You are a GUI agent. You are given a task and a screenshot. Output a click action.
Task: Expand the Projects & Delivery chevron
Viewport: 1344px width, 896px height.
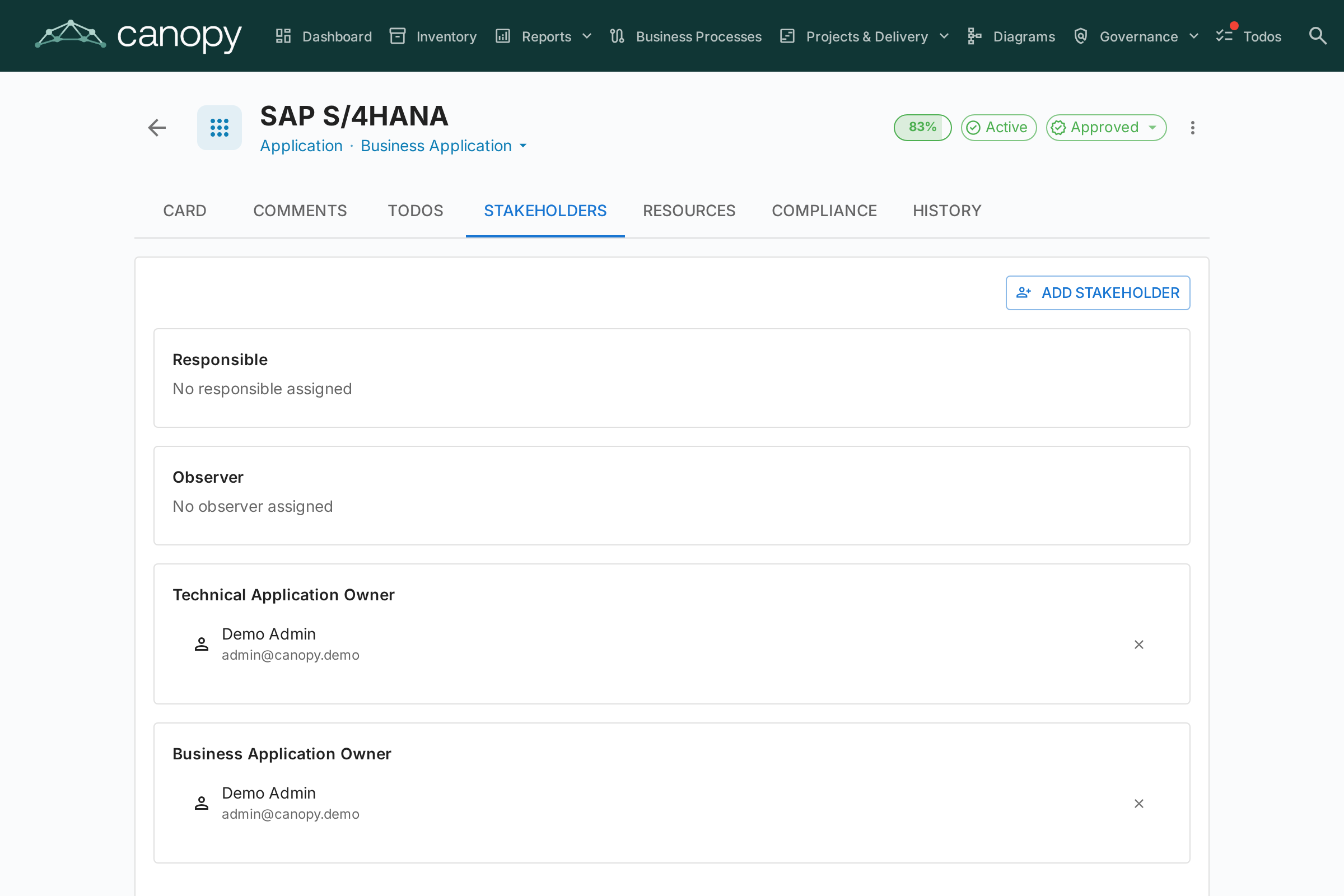tap(944, 36)
